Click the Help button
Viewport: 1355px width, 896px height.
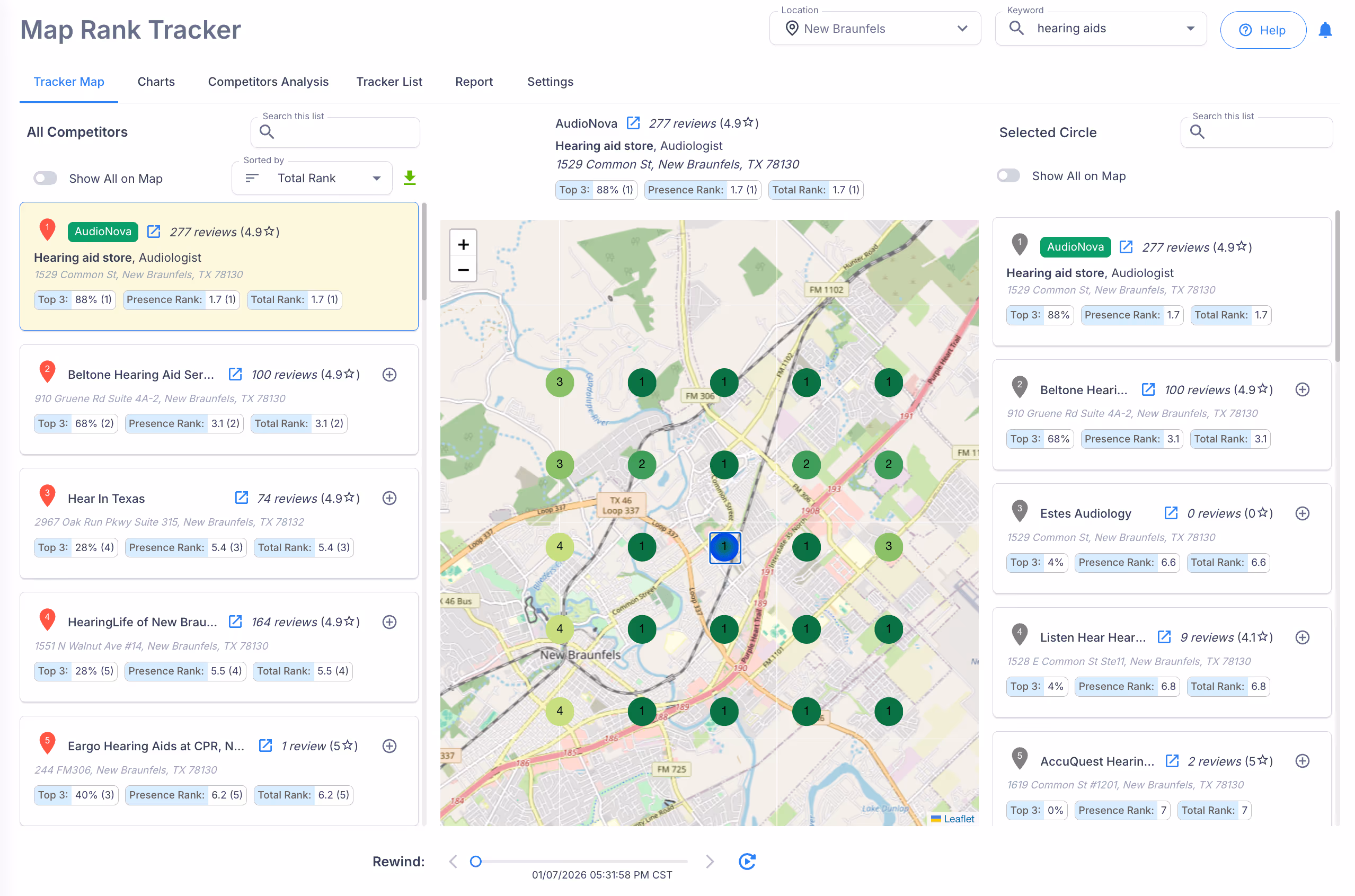[x=1263, y=30]
